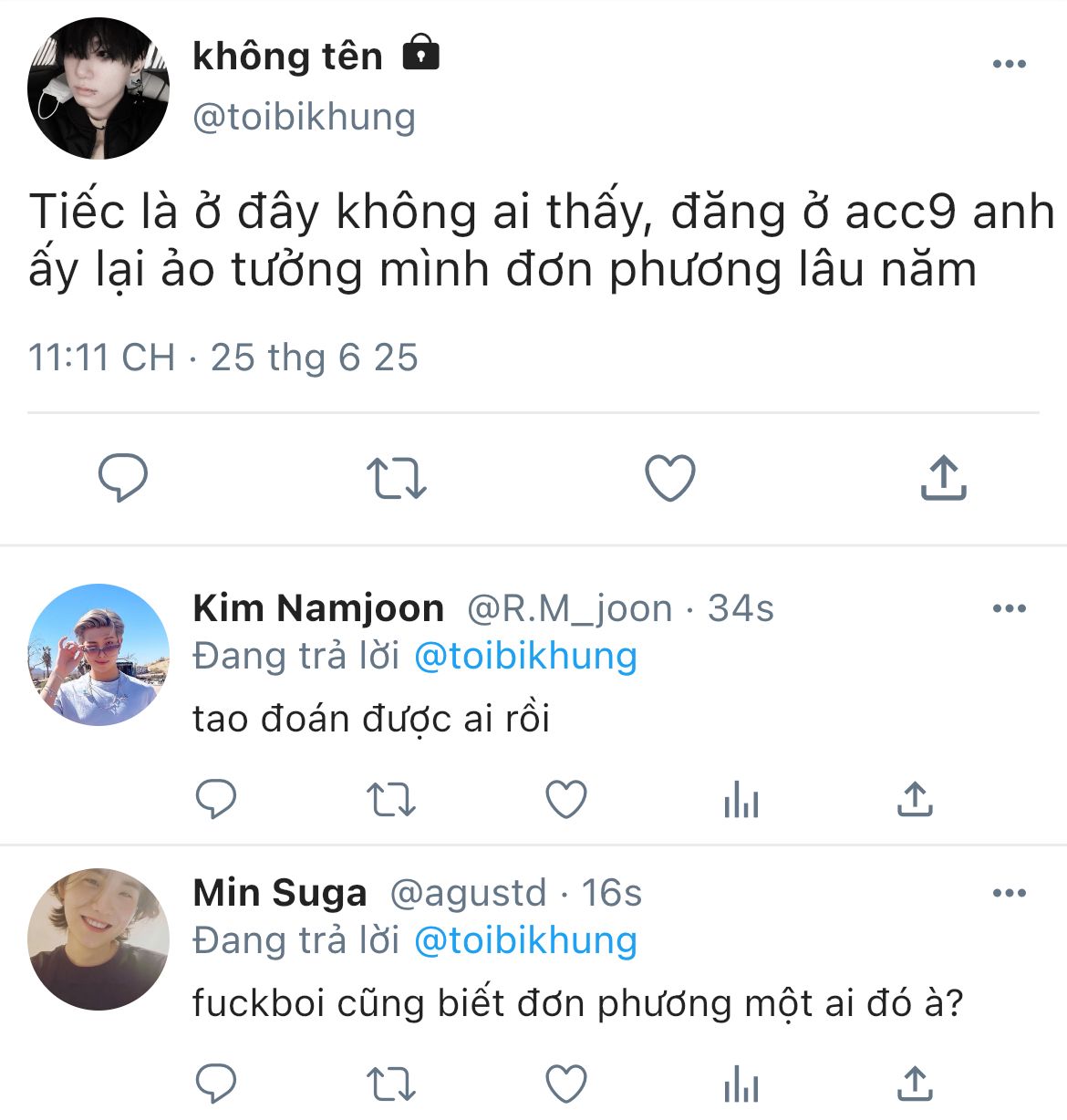Open more options on Min Suga's reply
1067x1120 pixels.
pos(1009,893)
